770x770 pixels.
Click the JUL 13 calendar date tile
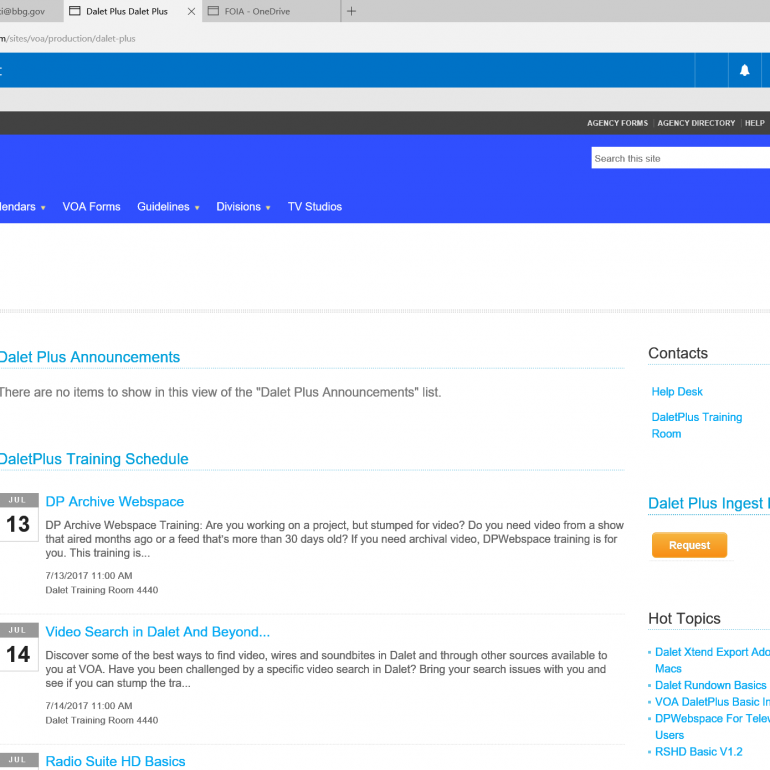click(19, 517)
